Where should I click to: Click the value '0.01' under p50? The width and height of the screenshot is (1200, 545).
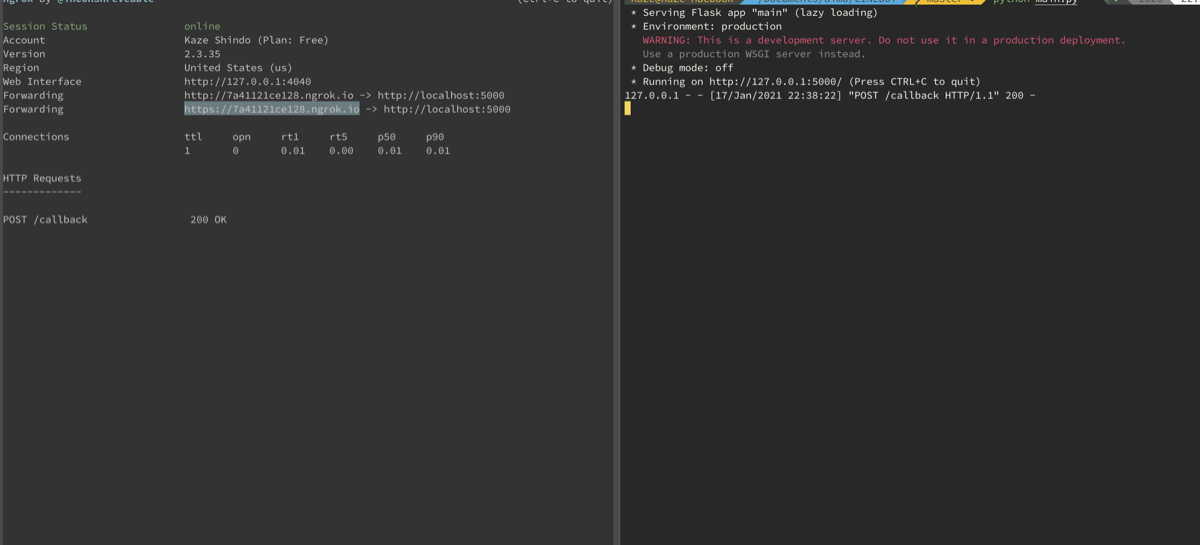coord(389,151)
